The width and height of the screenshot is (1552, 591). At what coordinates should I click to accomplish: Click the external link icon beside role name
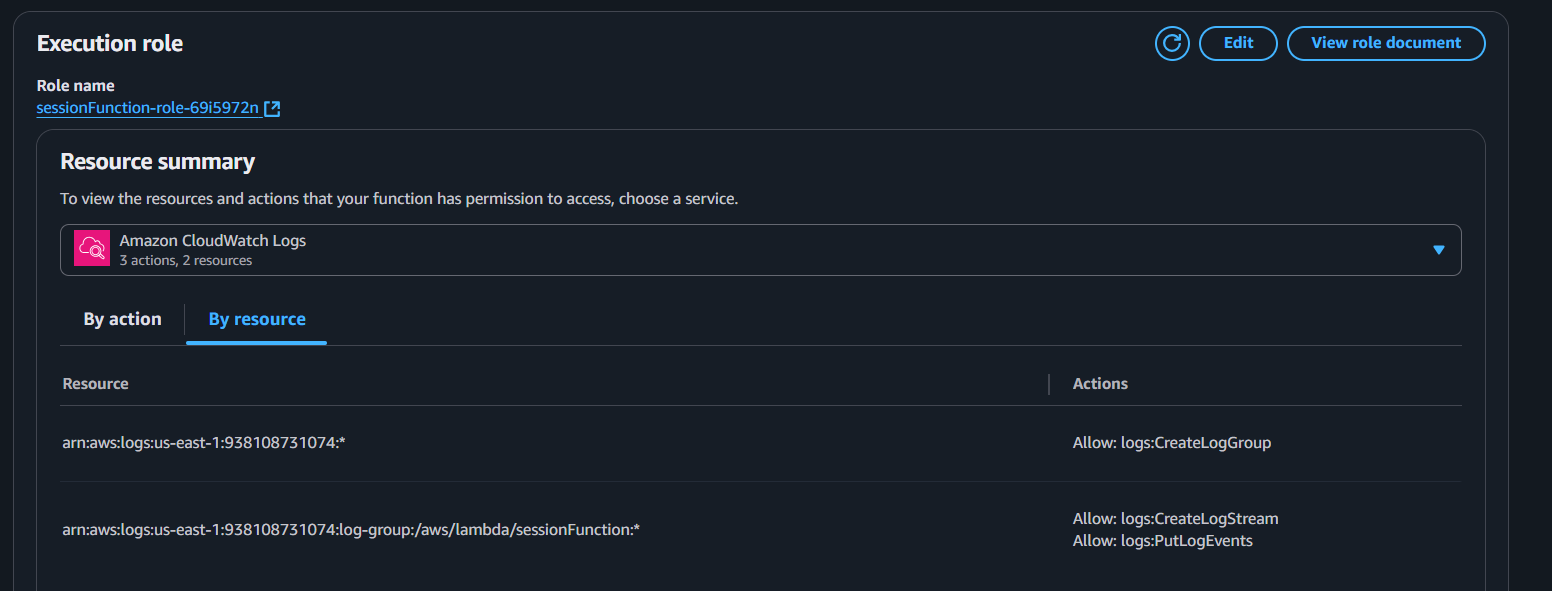272,108
